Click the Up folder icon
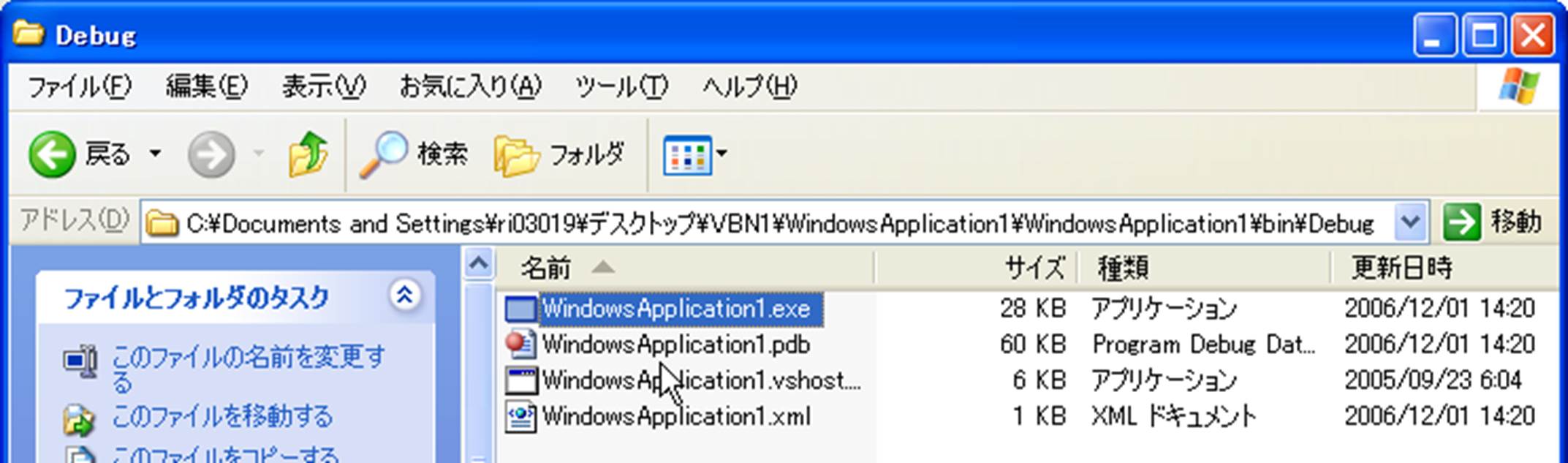The width and height of the screenshot is (1568, 463). tap(307, 154)
